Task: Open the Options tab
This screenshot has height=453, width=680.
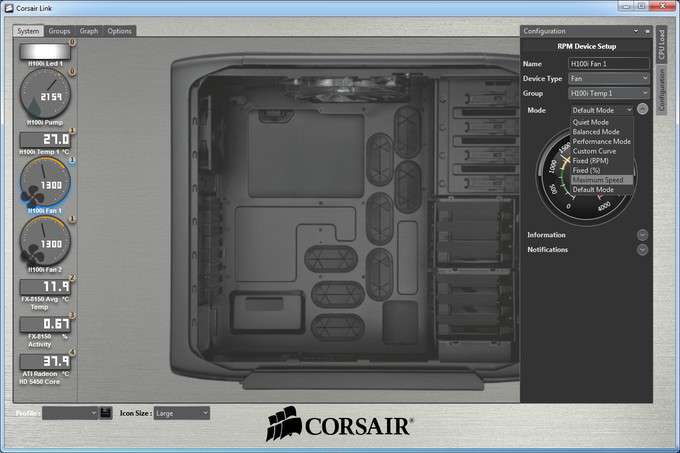Action: tap(119, 31)
